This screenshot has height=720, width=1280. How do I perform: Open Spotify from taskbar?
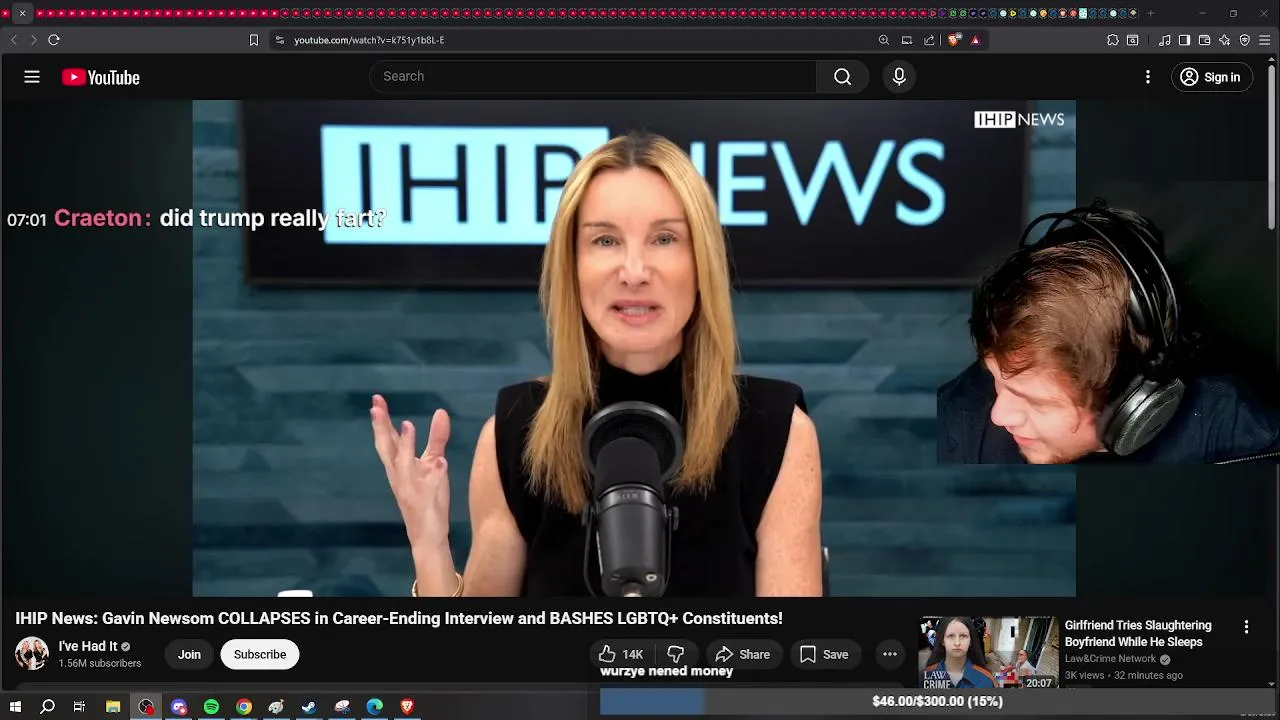(x=211, y=706)
